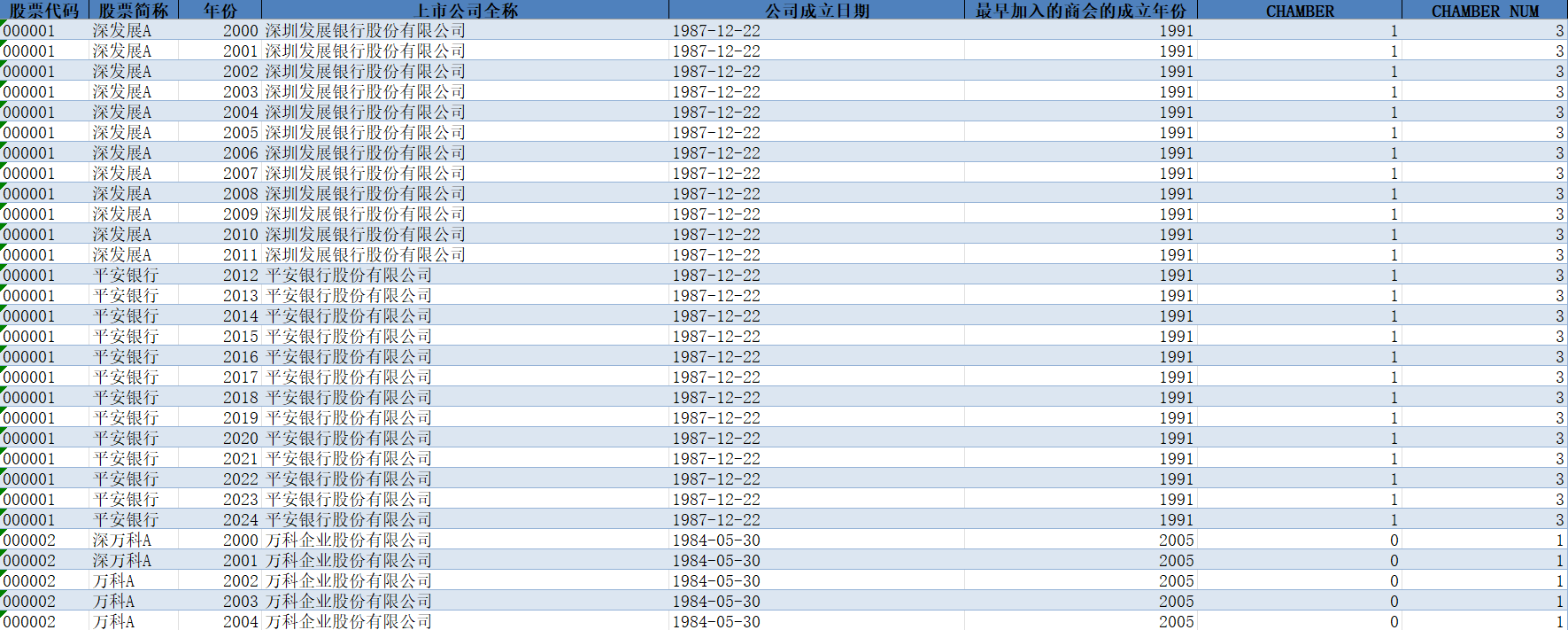Select the 最早加入的商会的成立年份 header
Image resolution: width=1568 pixels, height=630 pixels.
click(x=1080, y=11)
